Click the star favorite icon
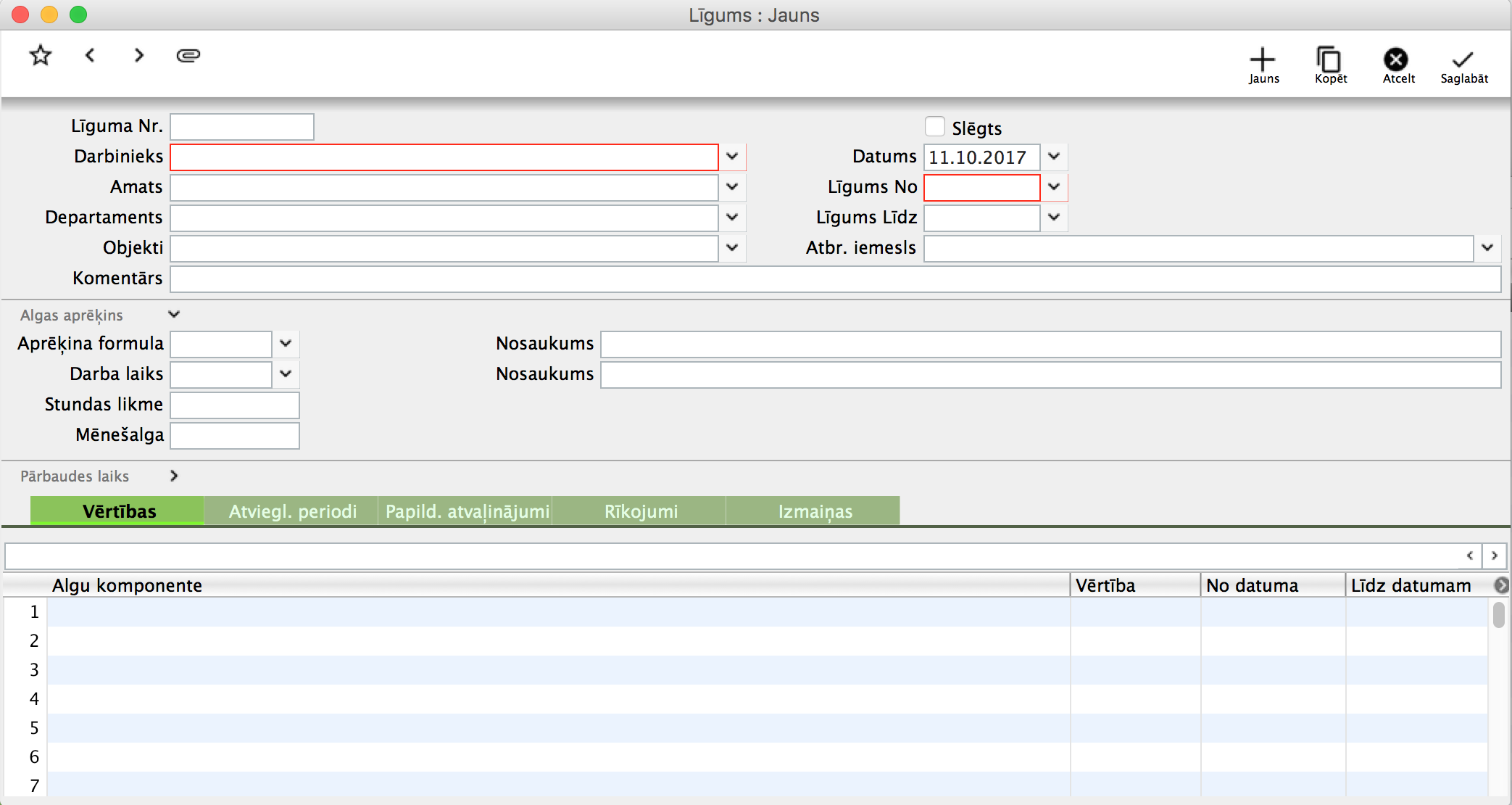 coord(41,55)
